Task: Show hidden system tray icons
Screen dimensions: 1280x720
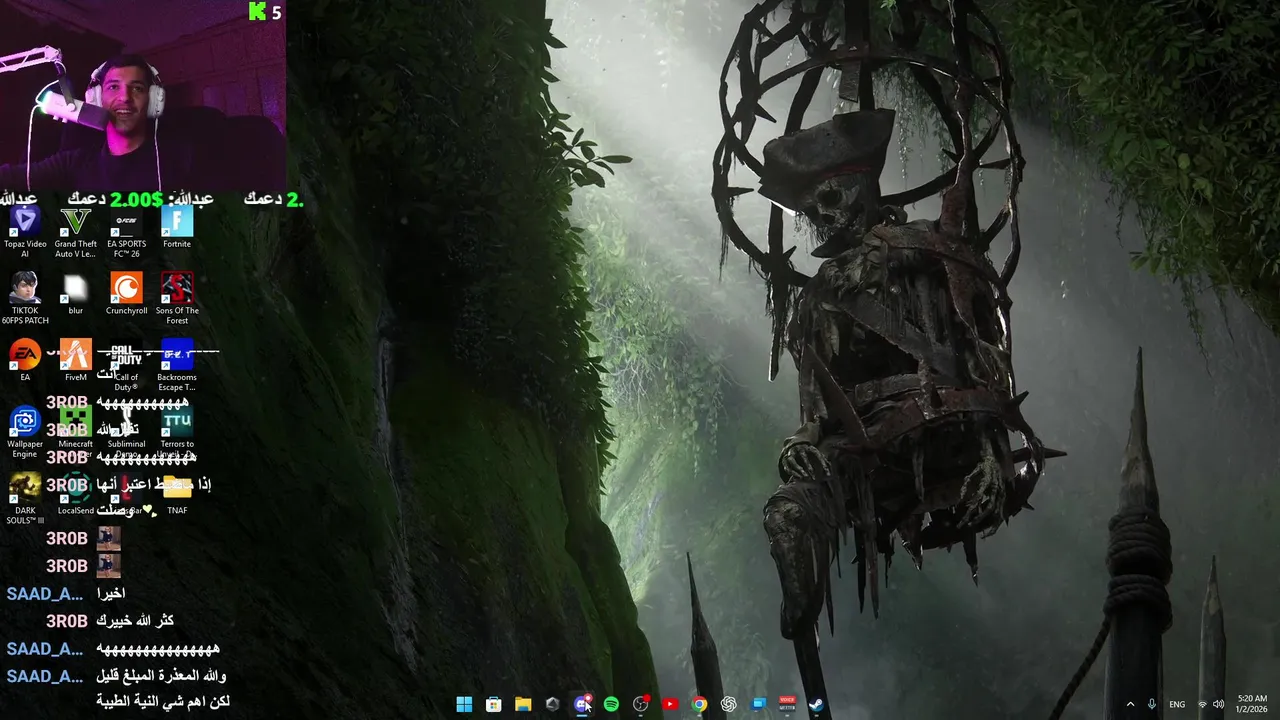Action: click(x=1131, y=704)
